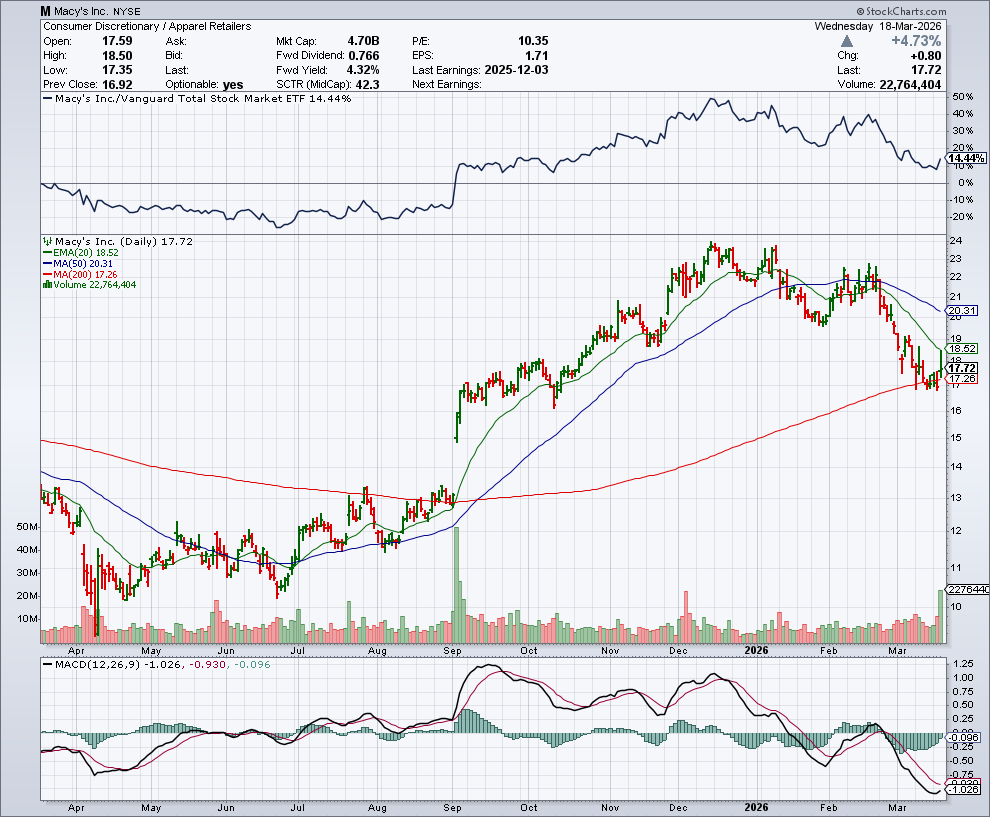Click the 'Next Earnings:' label

[447, 85]
